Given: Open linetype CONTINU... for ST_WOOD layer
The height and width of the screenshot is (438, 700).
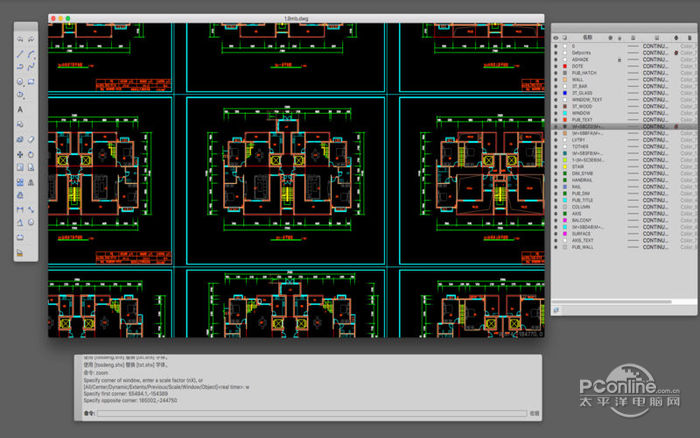Looking at the screenshot, I should point(655,106).
